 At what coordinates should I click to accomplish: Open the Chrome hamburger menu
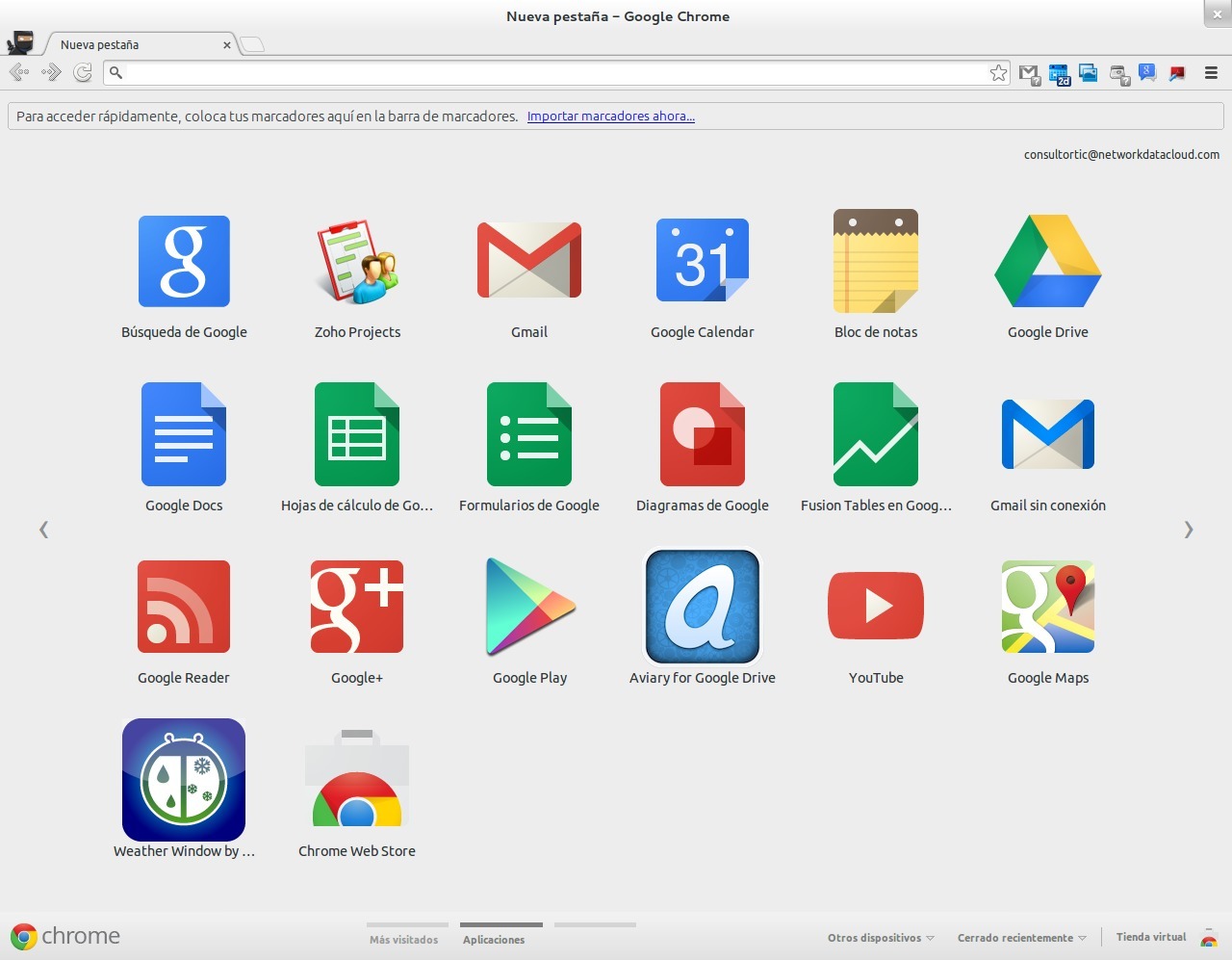(x=1211, y=72)
